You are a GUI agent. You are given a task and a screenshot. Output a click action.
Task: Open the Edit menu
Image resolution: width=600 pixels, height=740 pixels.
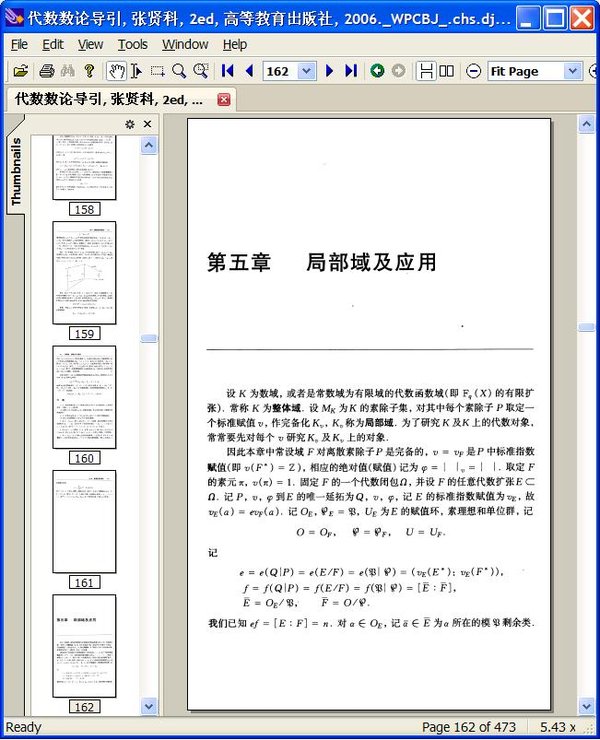(x=53, y=44)
